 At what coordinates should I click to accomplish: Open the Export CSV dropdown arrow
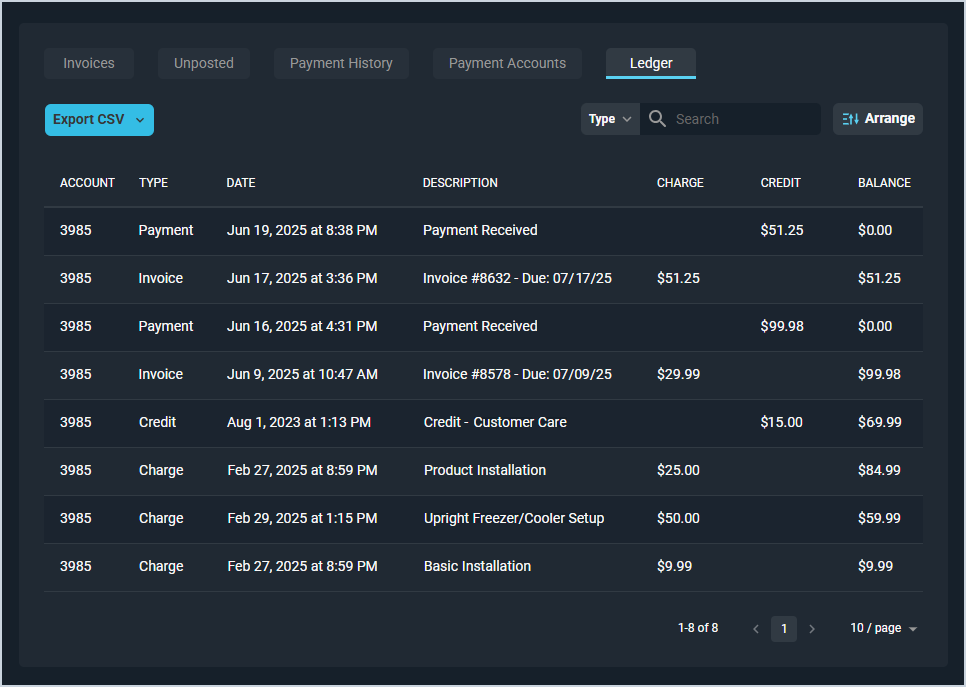point(140,120)
